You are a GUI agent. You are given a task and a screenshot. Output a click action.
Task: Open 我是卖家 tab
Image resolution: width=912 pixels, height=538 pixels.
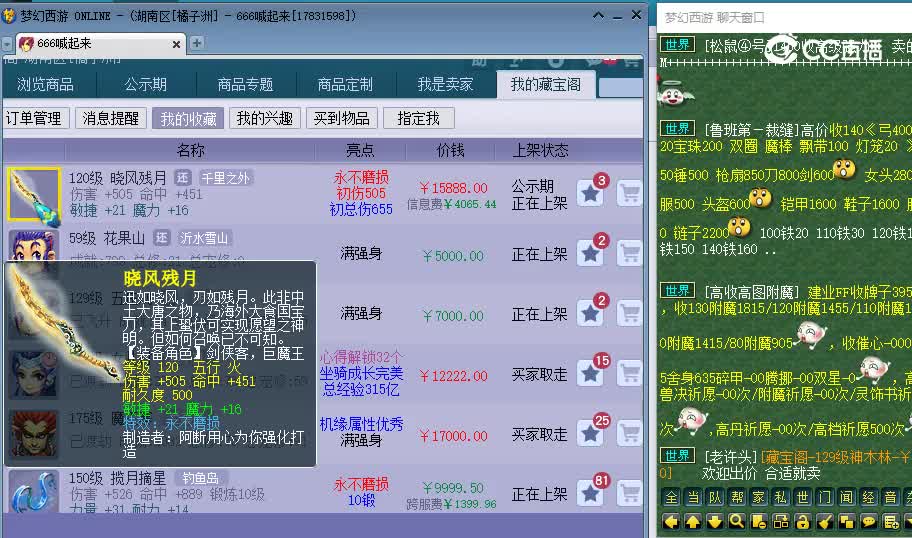446,85
